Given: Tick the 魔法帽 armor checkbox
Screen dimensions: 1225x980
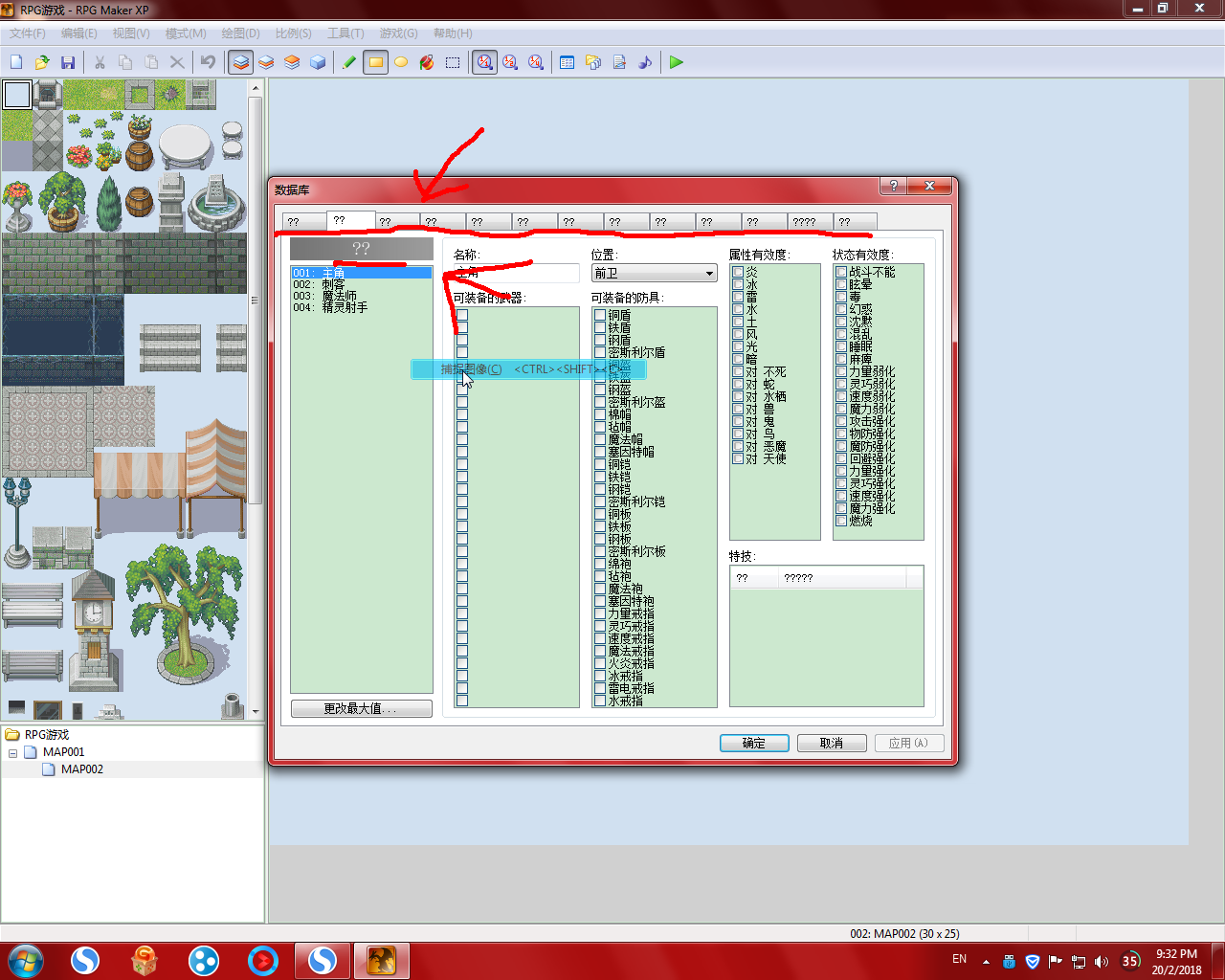Looking at the screenshot, I should click(600, 439).
